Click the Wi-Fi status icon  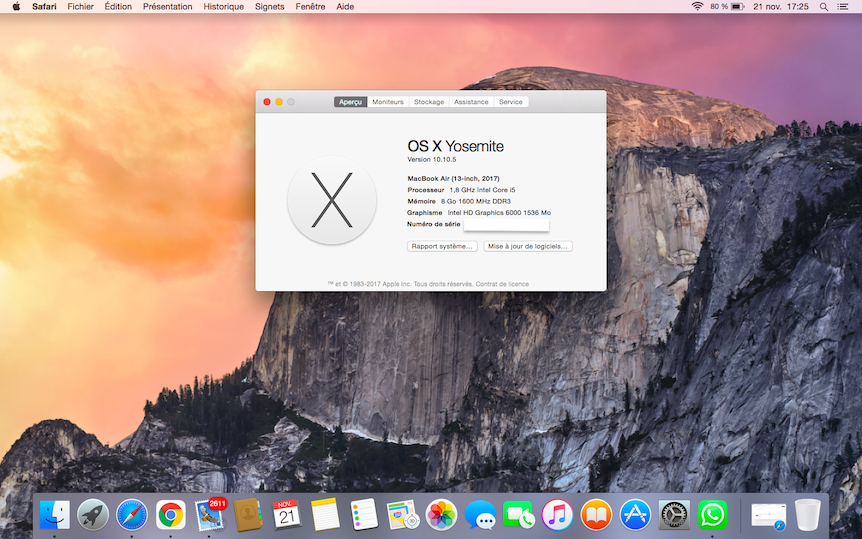click(697, 7)
